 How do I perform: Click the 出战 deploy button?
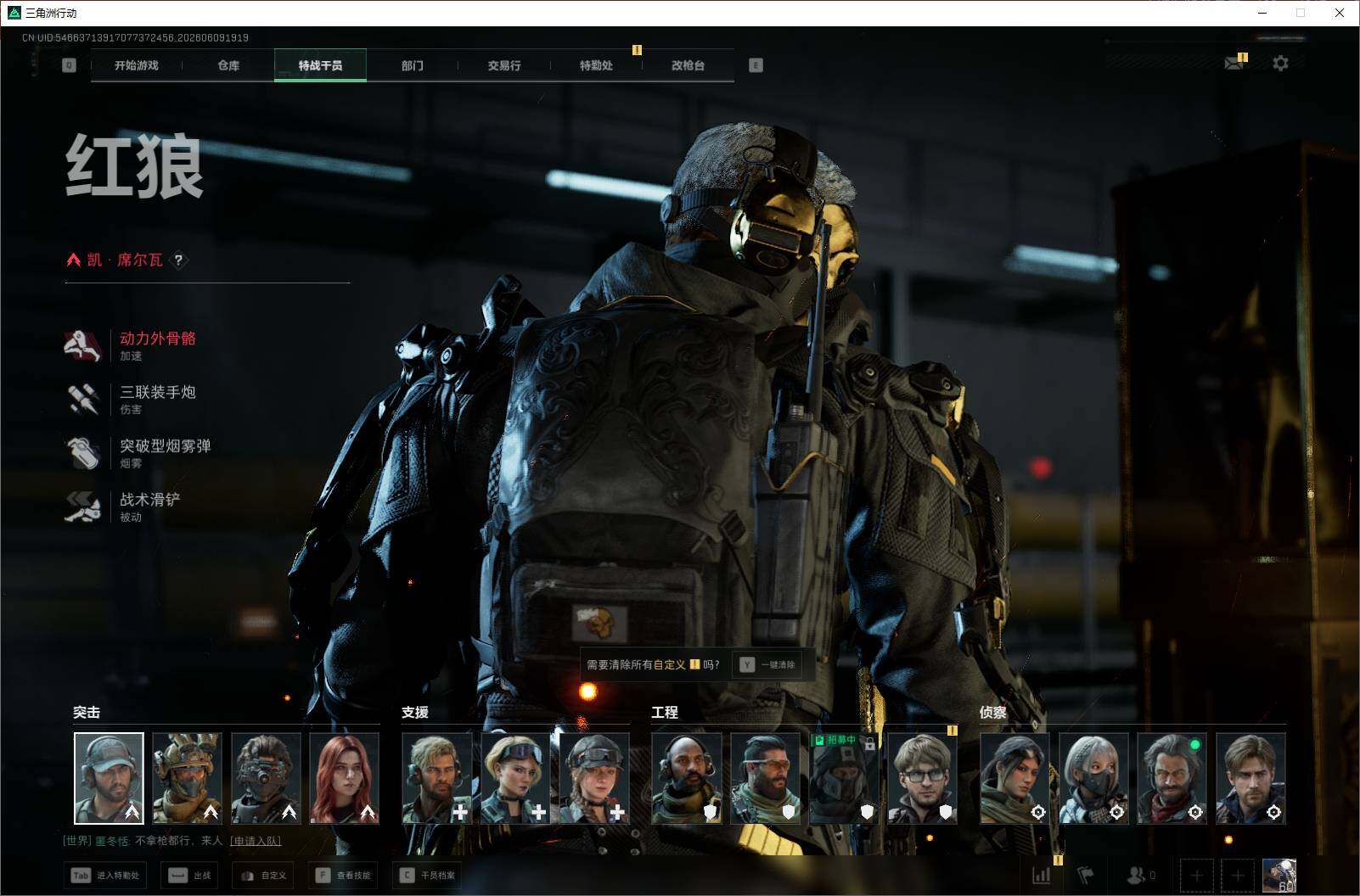click(x=190, y=876)
